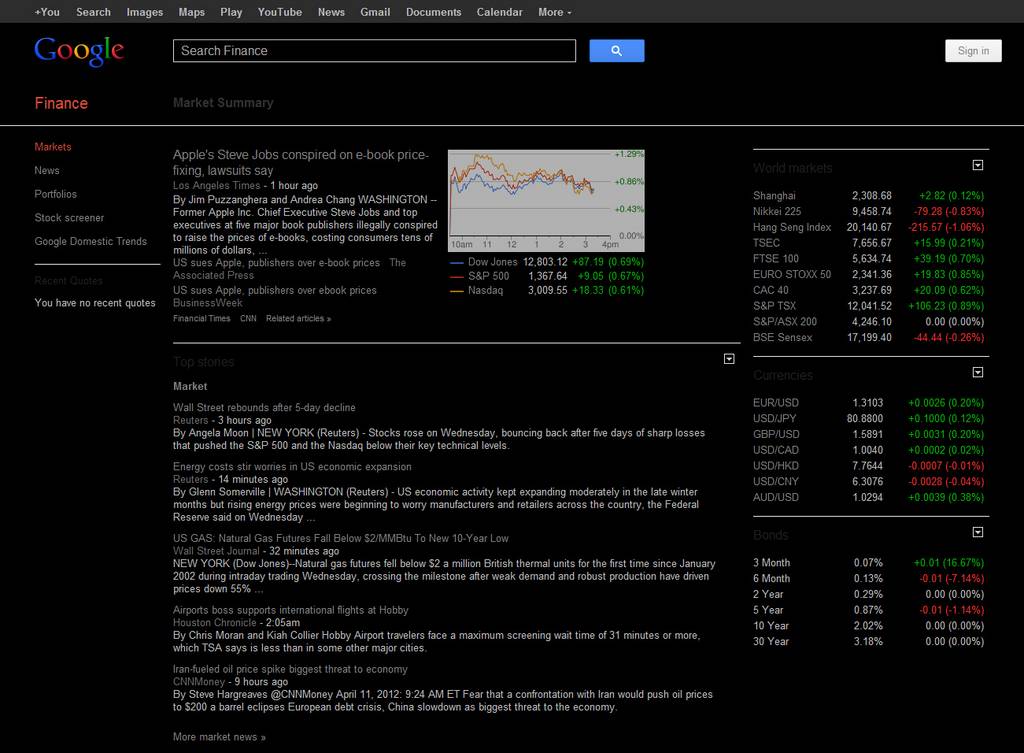This screenshot has height=753, width=1024.
Task: Open S&P TSX in World markets
Action: pyautogui.click(x=775, y=306)
